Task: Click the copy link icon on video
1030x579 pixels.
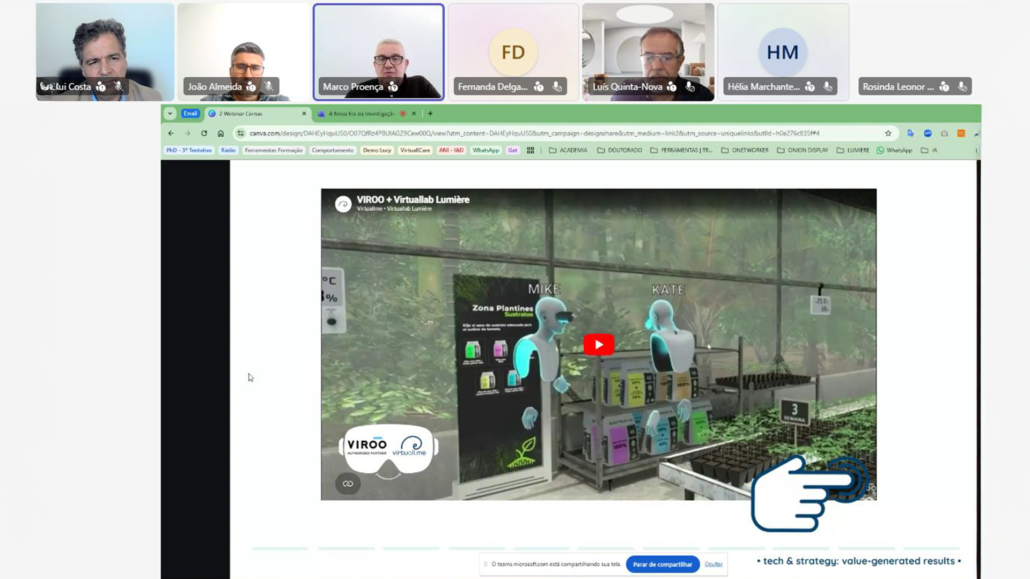Action: pyautogui.click(x=348, y=484)
